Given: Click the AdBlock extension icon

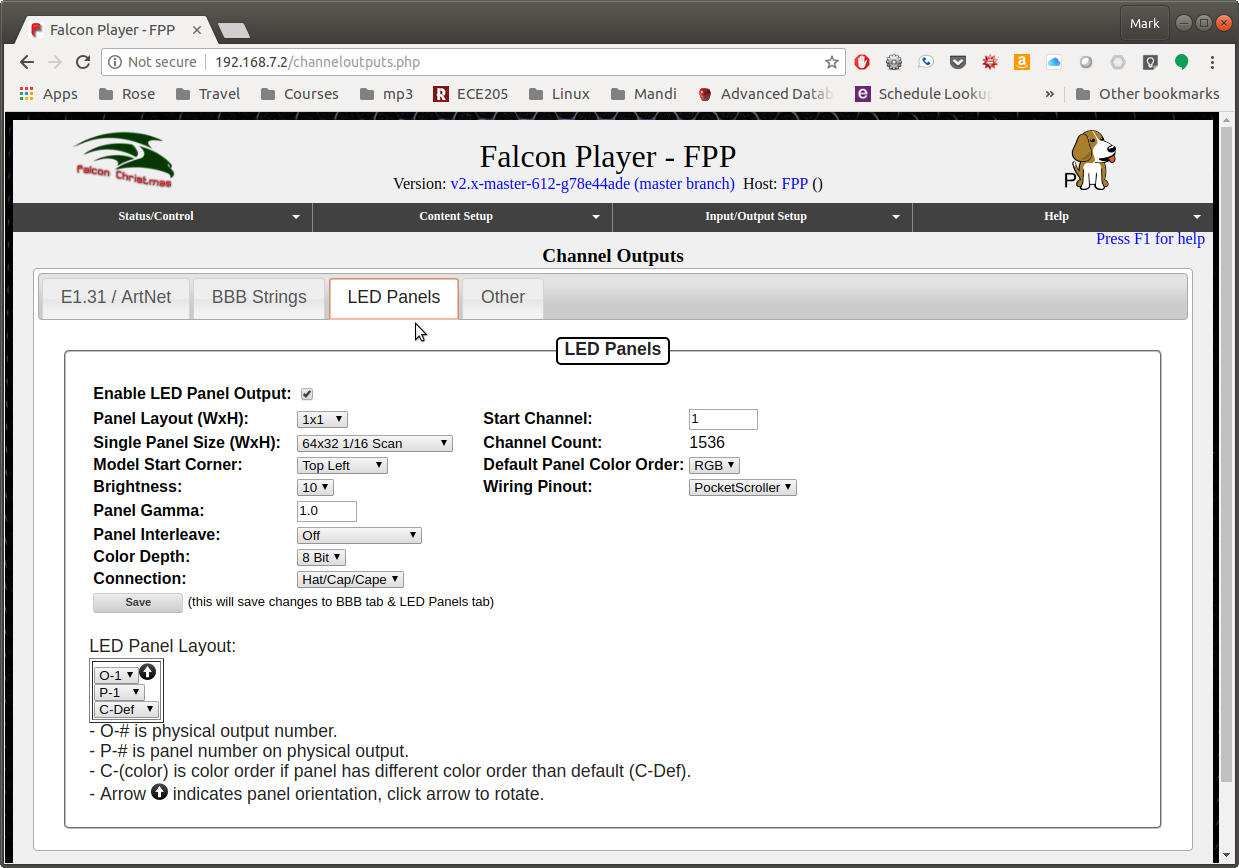Looking at the screenshot, I should 862,62.
